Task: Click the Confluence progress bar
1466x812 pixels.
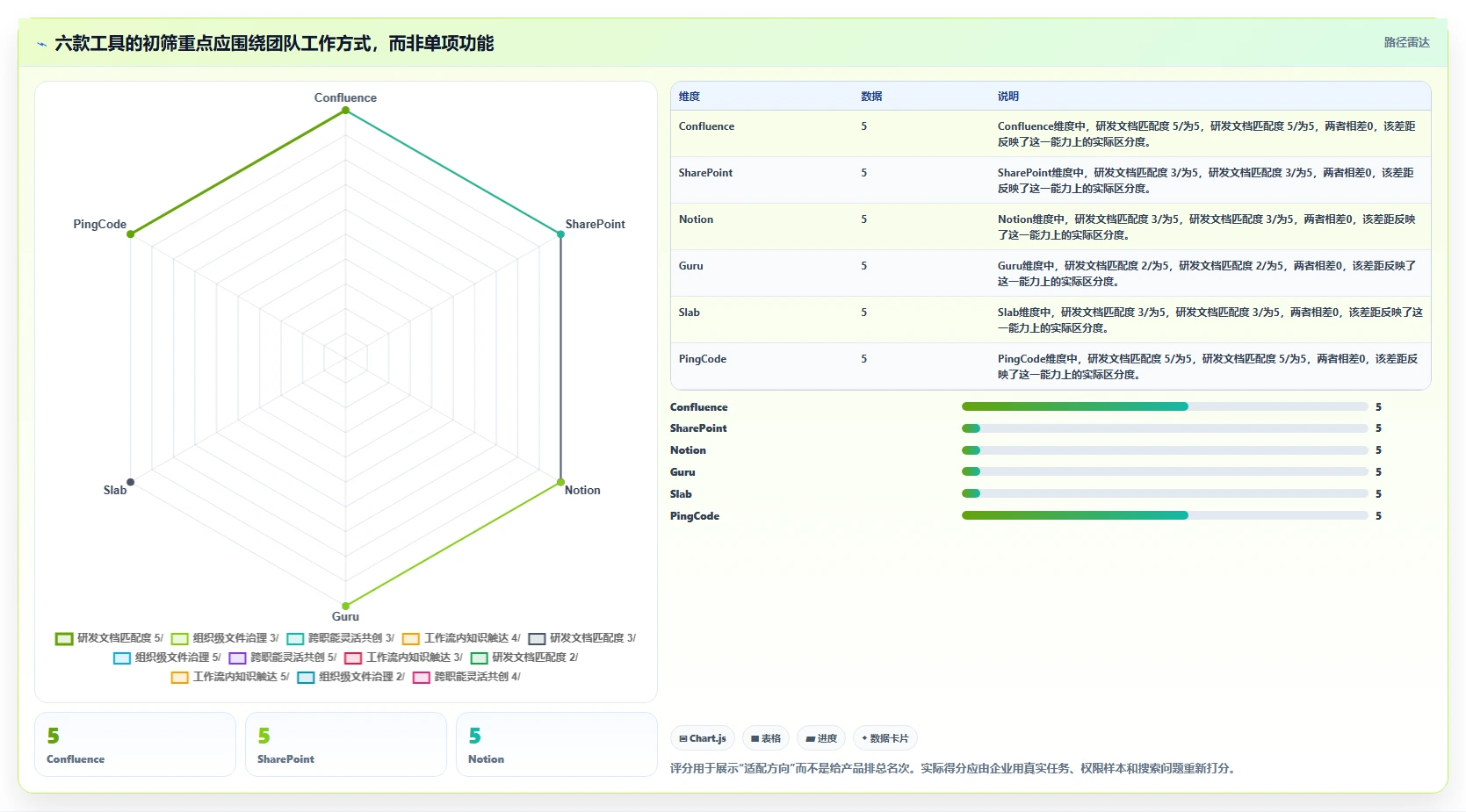Action: click(1165, 406)
